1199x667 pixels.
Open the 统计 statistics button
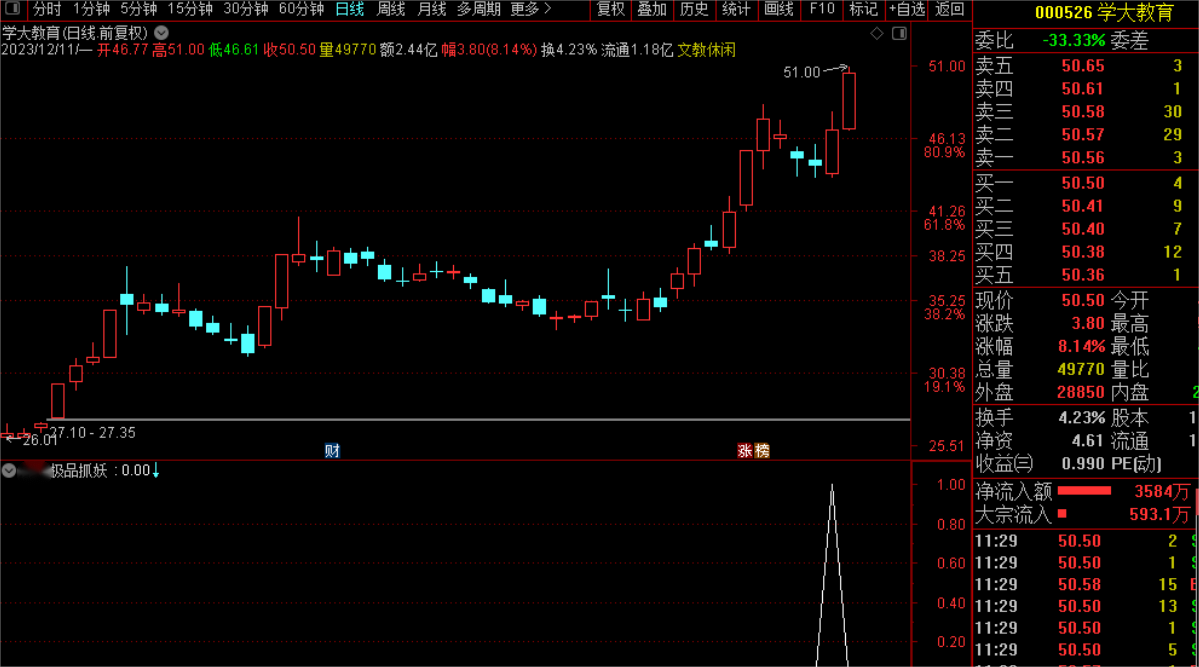pyautogui.click(x=736, y=9)
